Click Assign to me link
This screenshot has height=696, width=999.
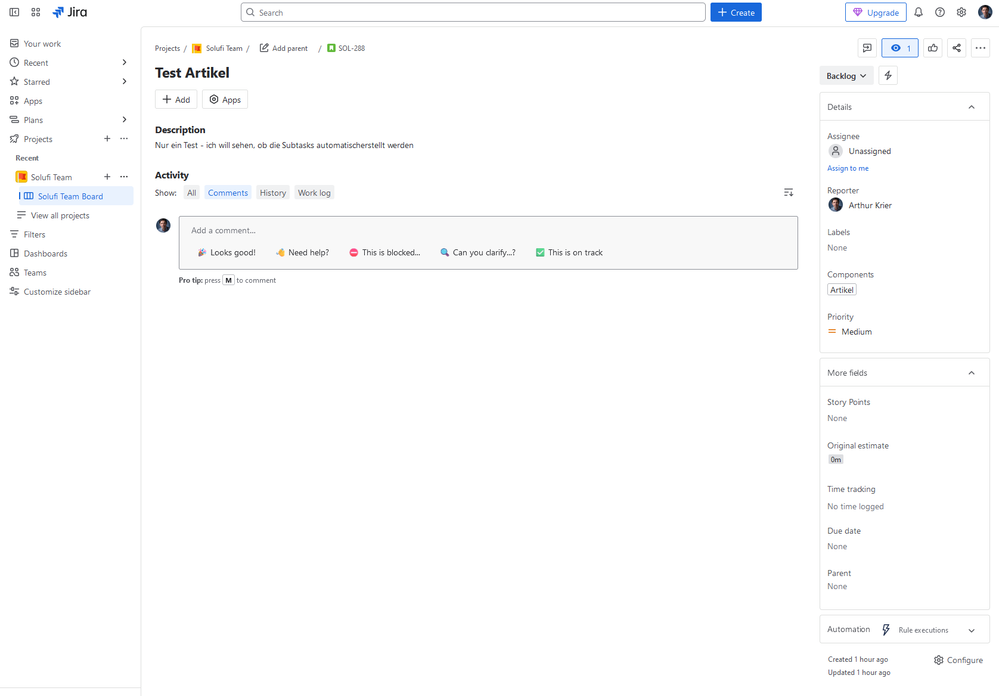pyautogui.click(x=847, y=168)
